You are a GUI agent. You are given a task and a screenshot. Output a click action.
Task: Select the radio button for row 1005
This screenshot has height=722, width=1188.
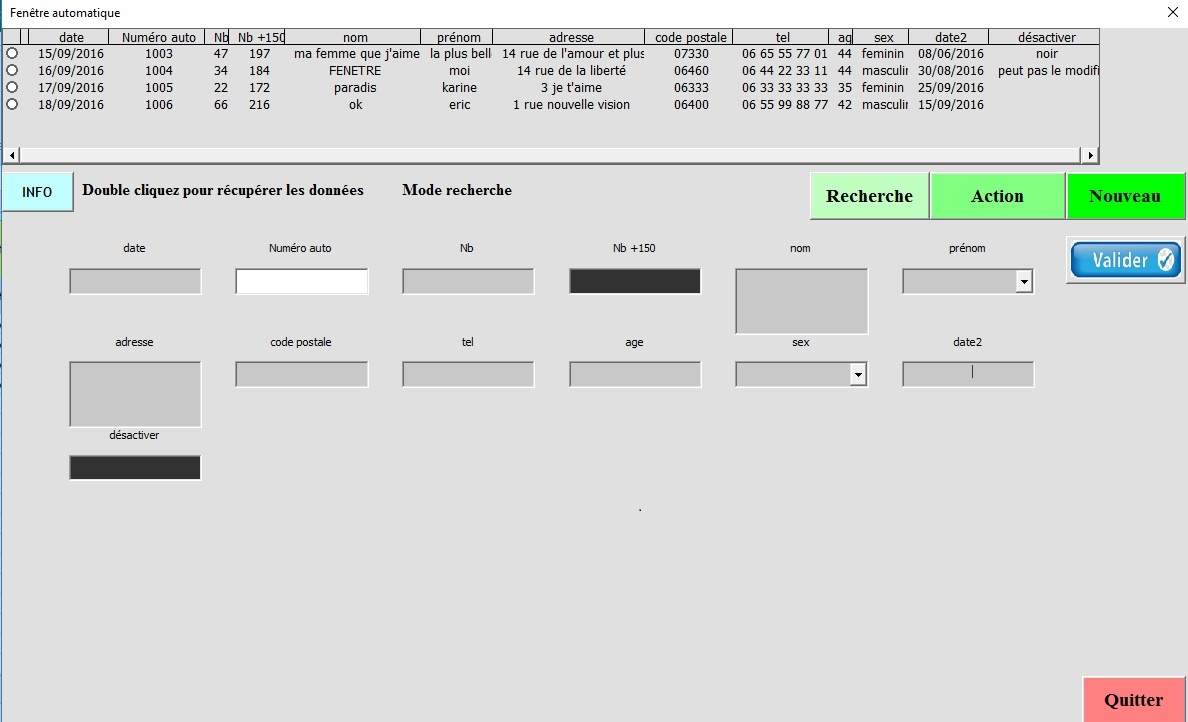pyautogui.click(x=12, y=88)
